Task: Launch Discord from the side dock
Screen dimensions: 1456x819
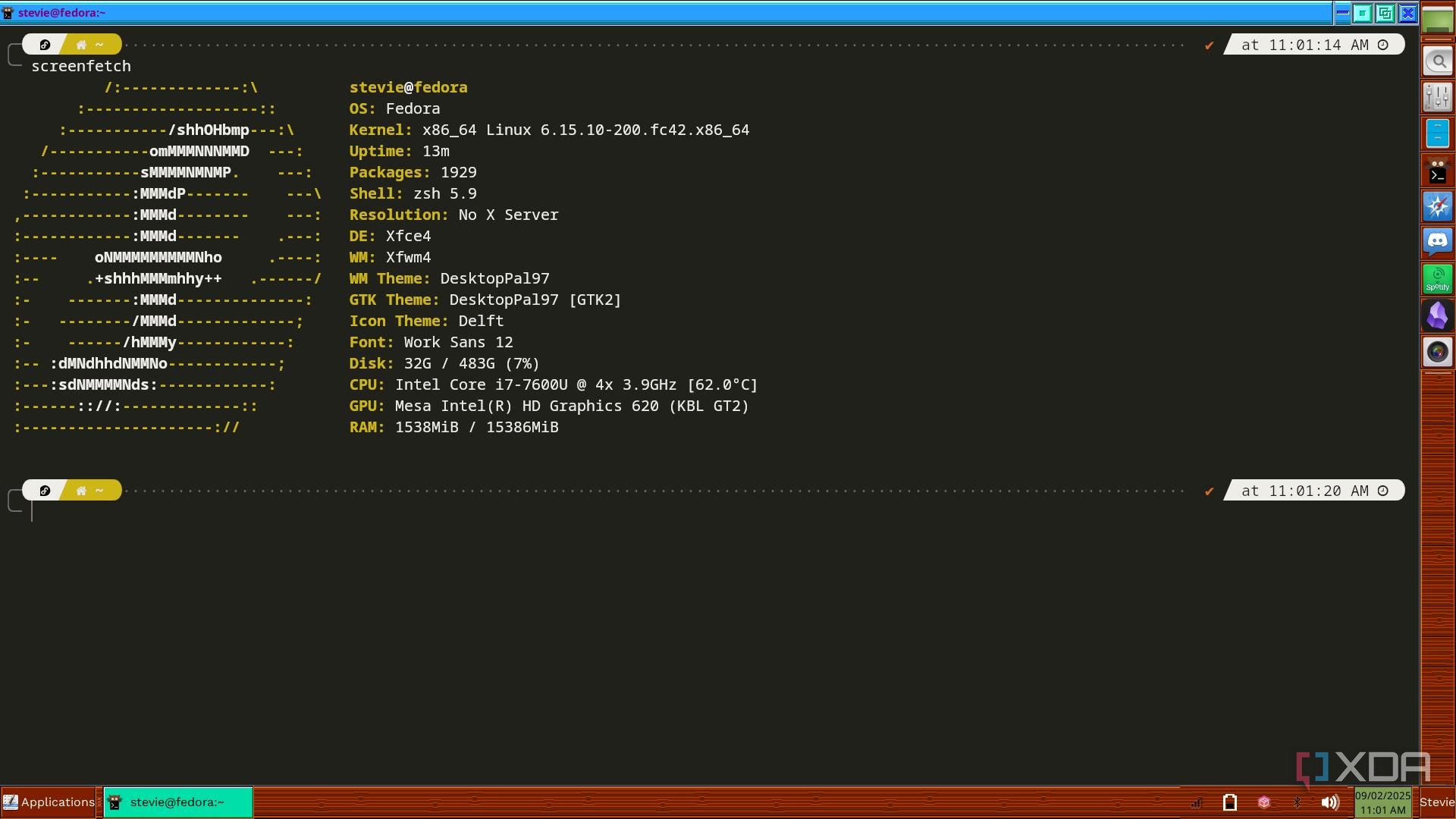Action: click(1438, 242)
